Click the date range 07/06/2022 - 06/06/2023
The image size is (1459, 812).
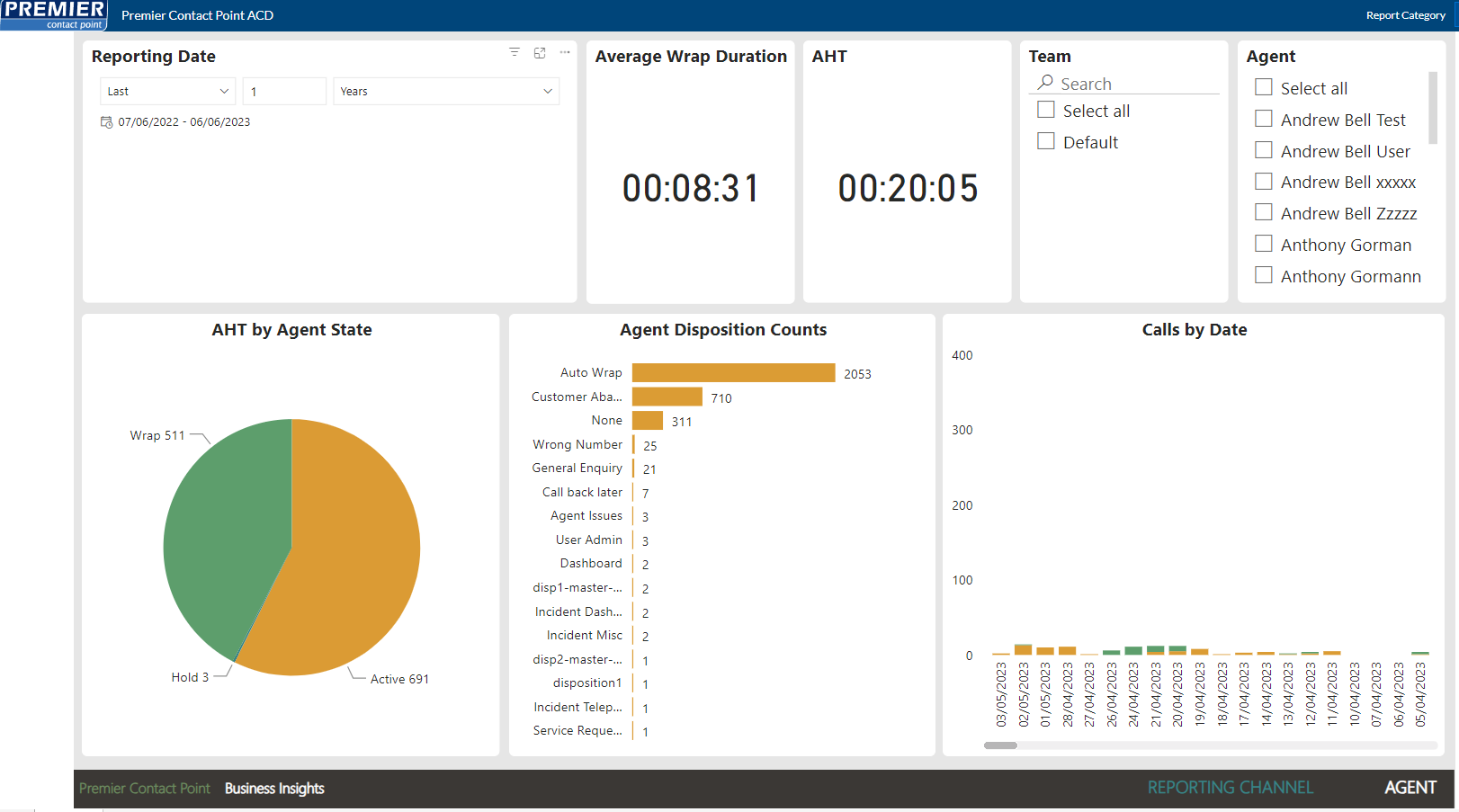pyautogui.click(x=183, y=122)
